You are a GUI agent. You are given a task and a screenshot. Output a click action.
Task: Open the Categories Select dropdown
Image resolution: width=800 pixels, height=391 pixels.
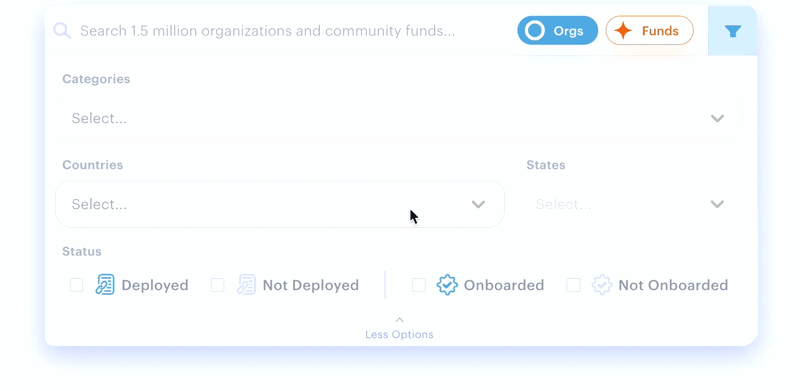tap(399, 118)
